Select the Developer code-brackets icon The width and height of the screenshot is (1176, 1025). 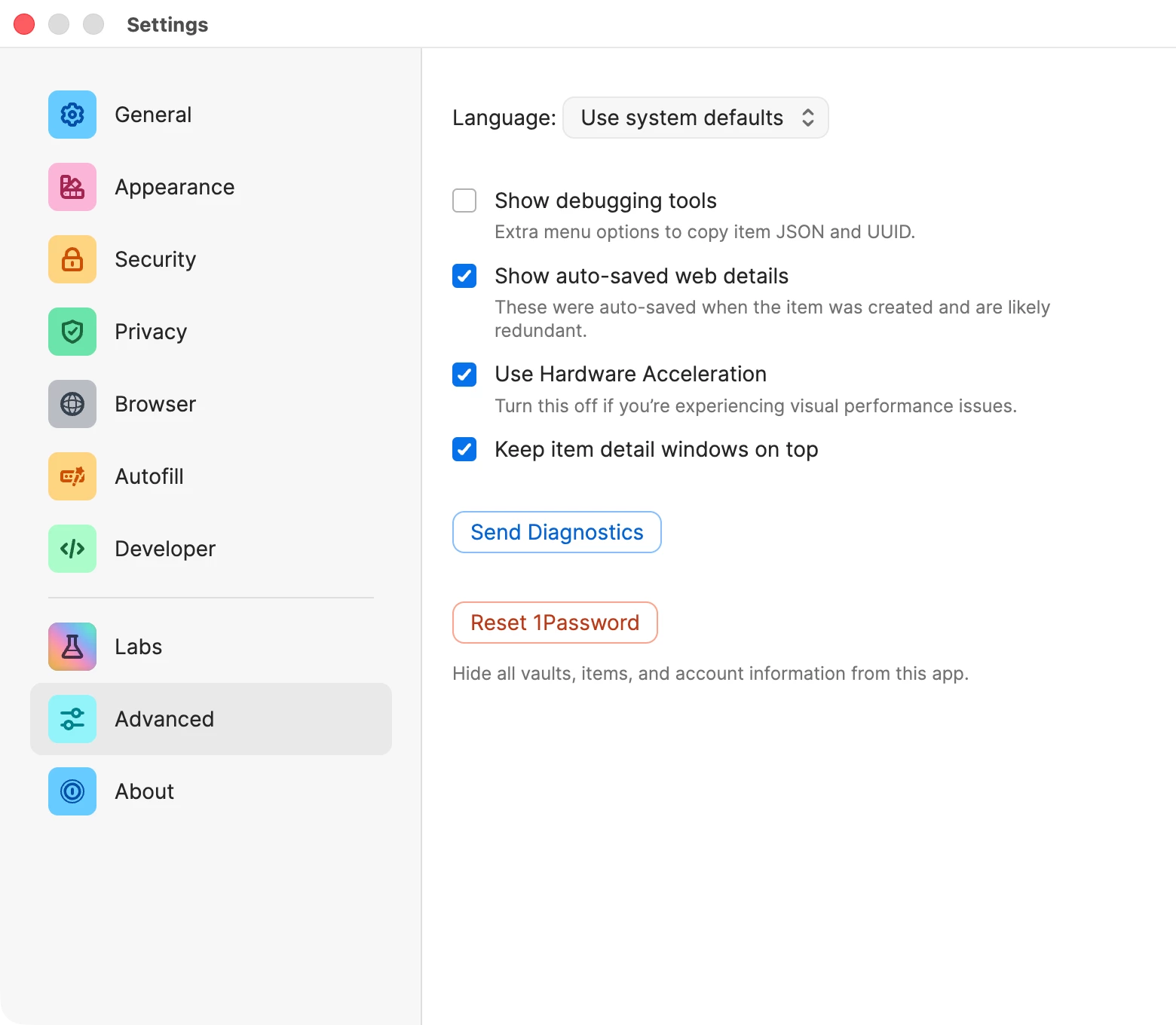(72, 549)
